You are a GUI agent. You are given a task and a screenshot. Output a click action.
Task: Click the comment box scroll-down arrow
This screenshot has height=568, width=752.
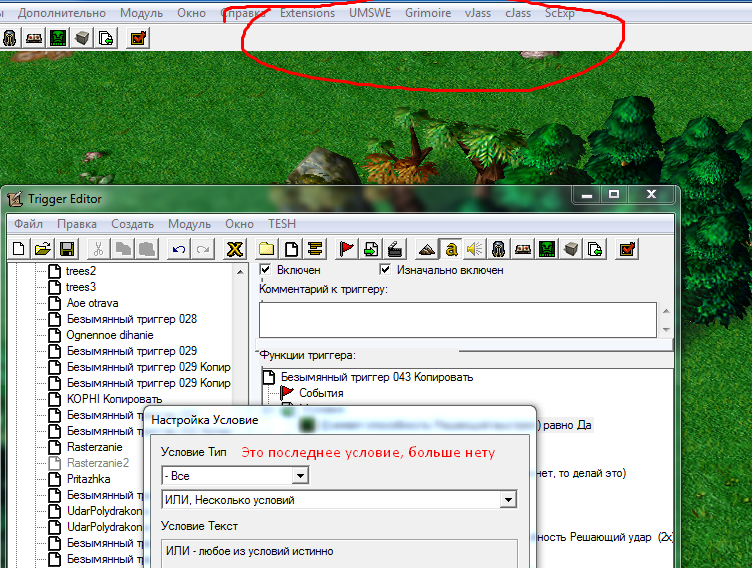(666, 330)
